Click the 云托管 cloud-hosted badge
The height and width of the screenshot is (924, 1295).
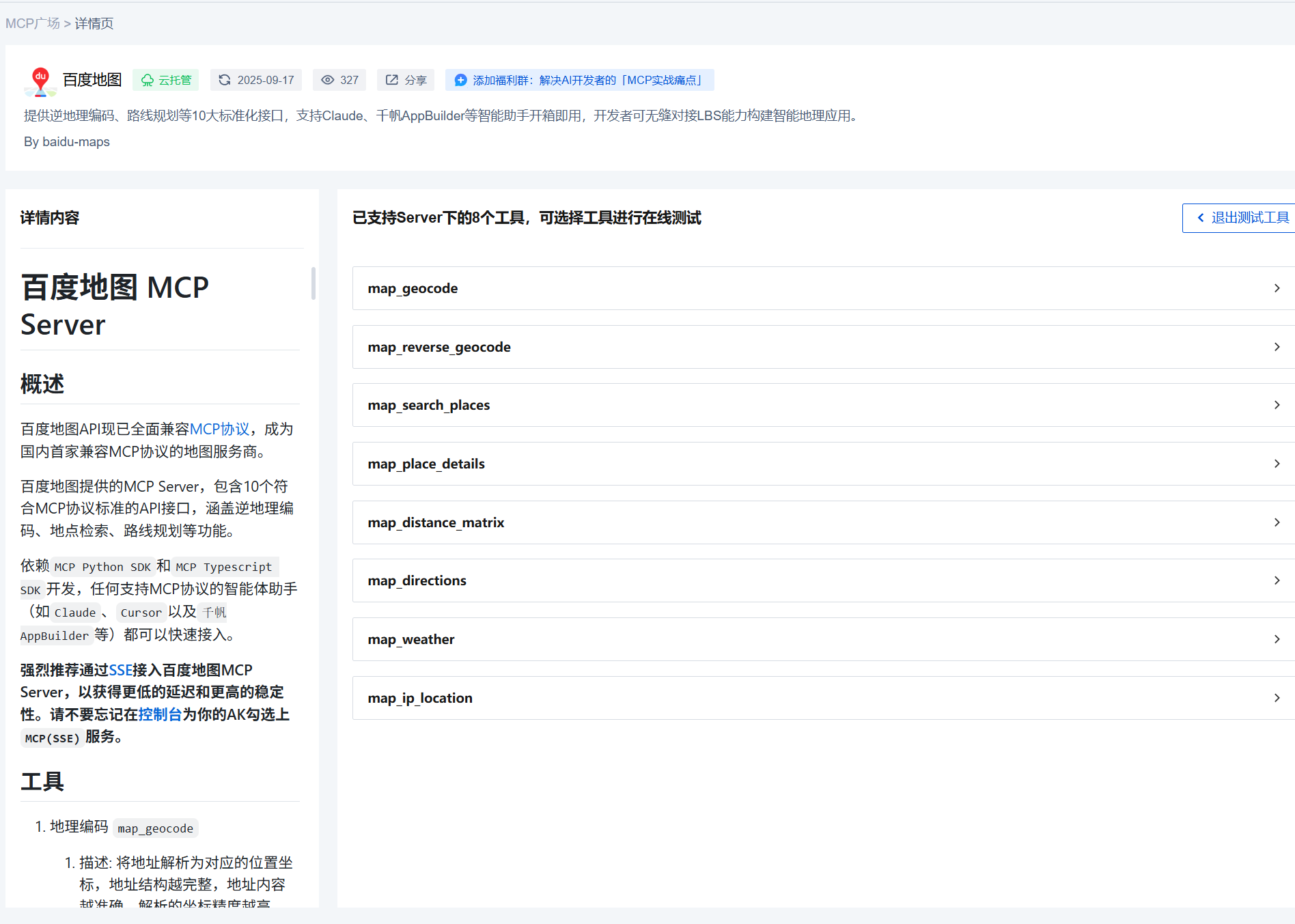[165, 80]
